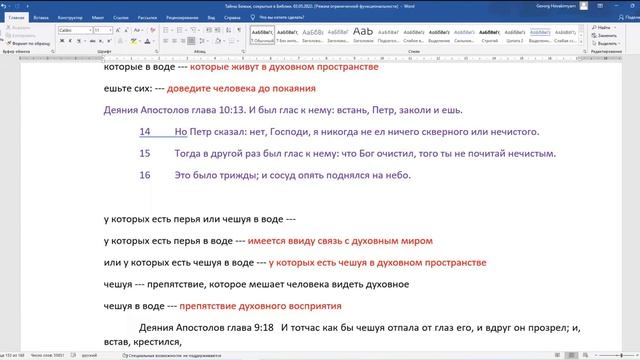Switch to the Вставка tab
The width and height of the screenshot is (640, 360).
point(41,18)
